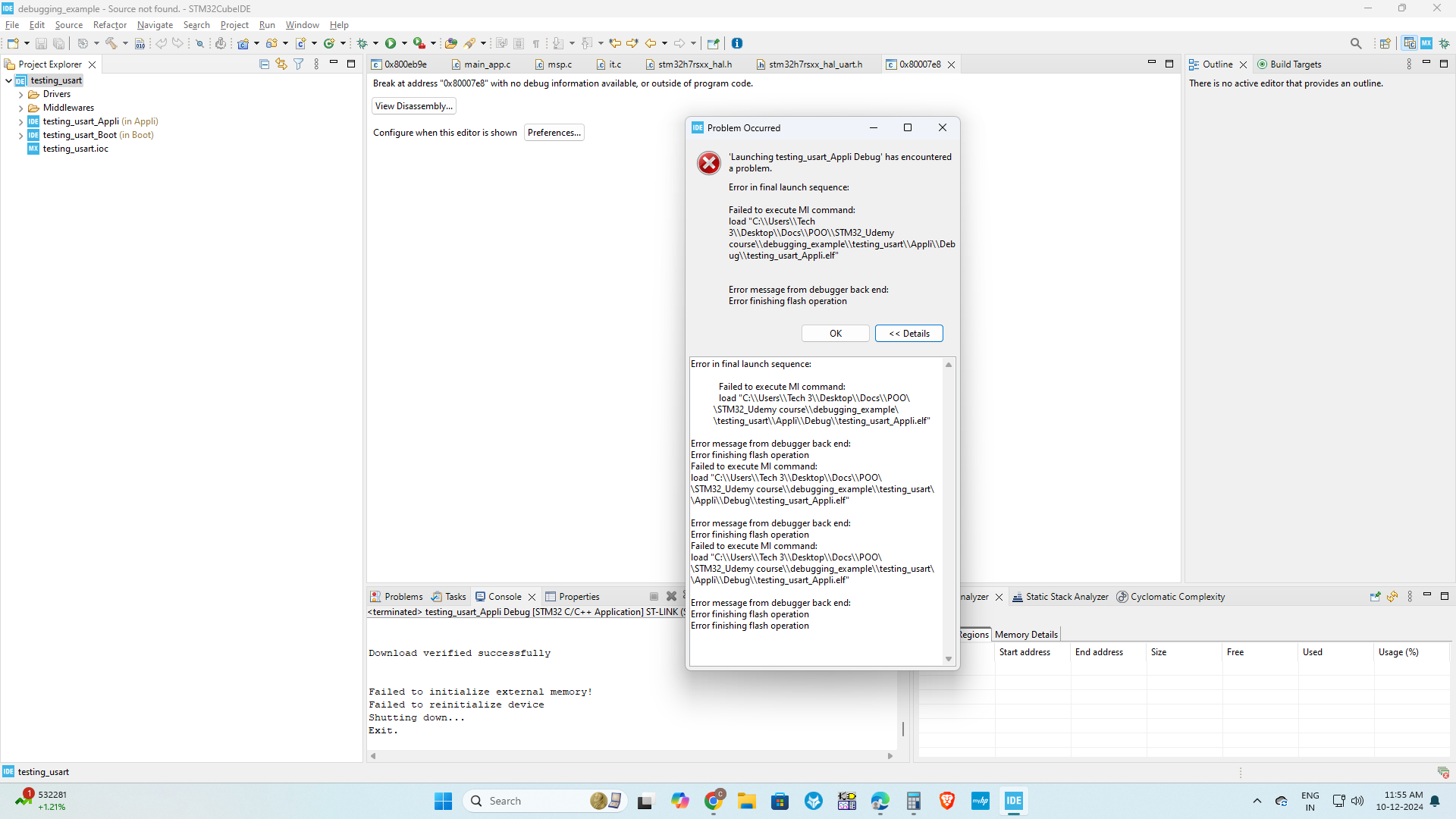Open the dropdown next to the Run button
Screen dimensions: 1456x819
[403, 43]
